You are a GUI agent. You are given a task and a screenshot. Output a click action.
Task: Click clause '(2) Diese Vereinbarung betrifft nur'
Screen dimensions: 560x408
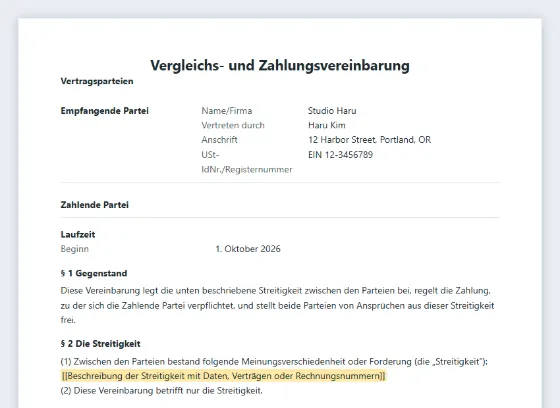tap(161, 391)
